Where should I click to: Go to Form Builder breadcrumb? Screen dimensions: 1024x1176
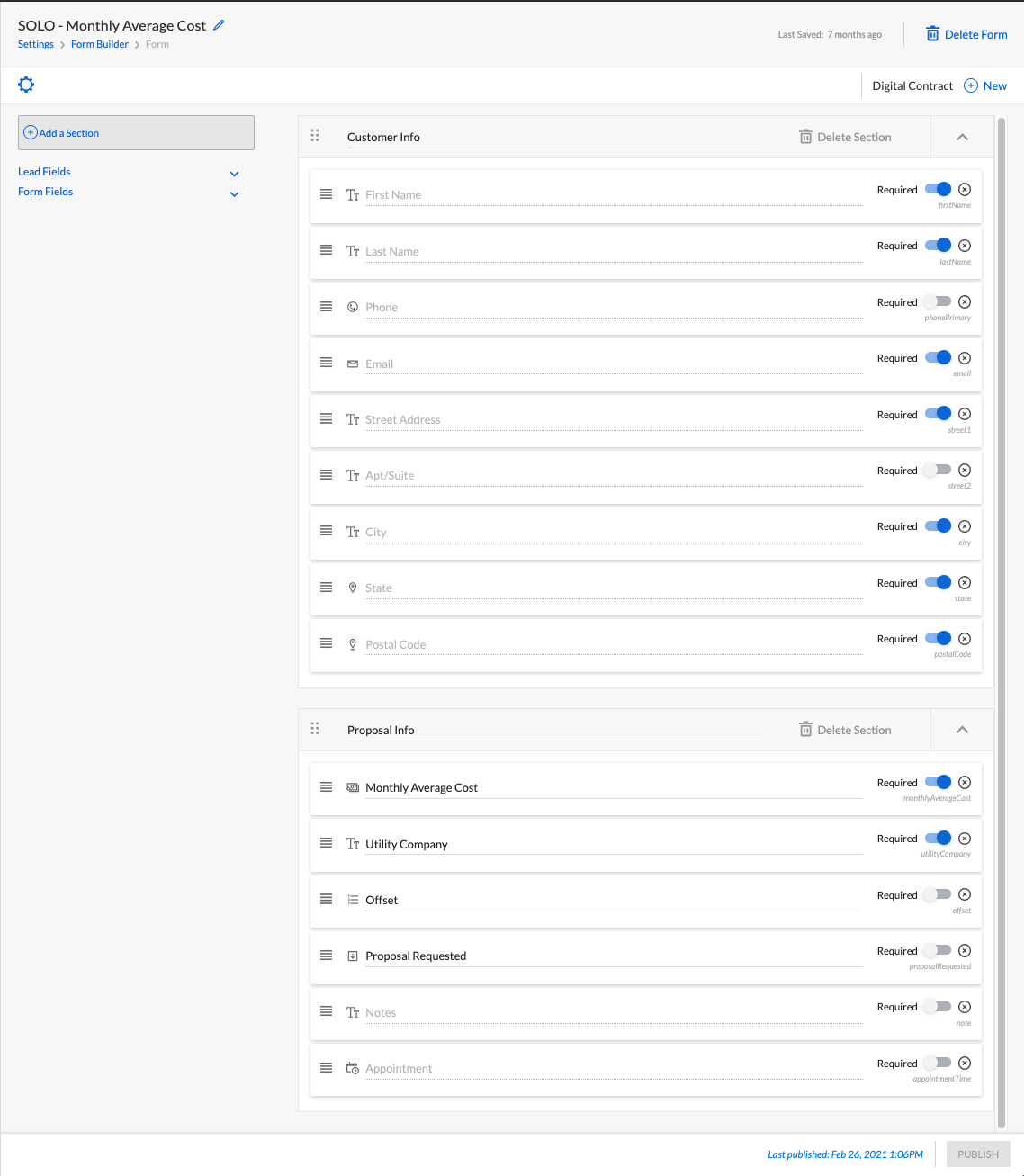(100, 44)
